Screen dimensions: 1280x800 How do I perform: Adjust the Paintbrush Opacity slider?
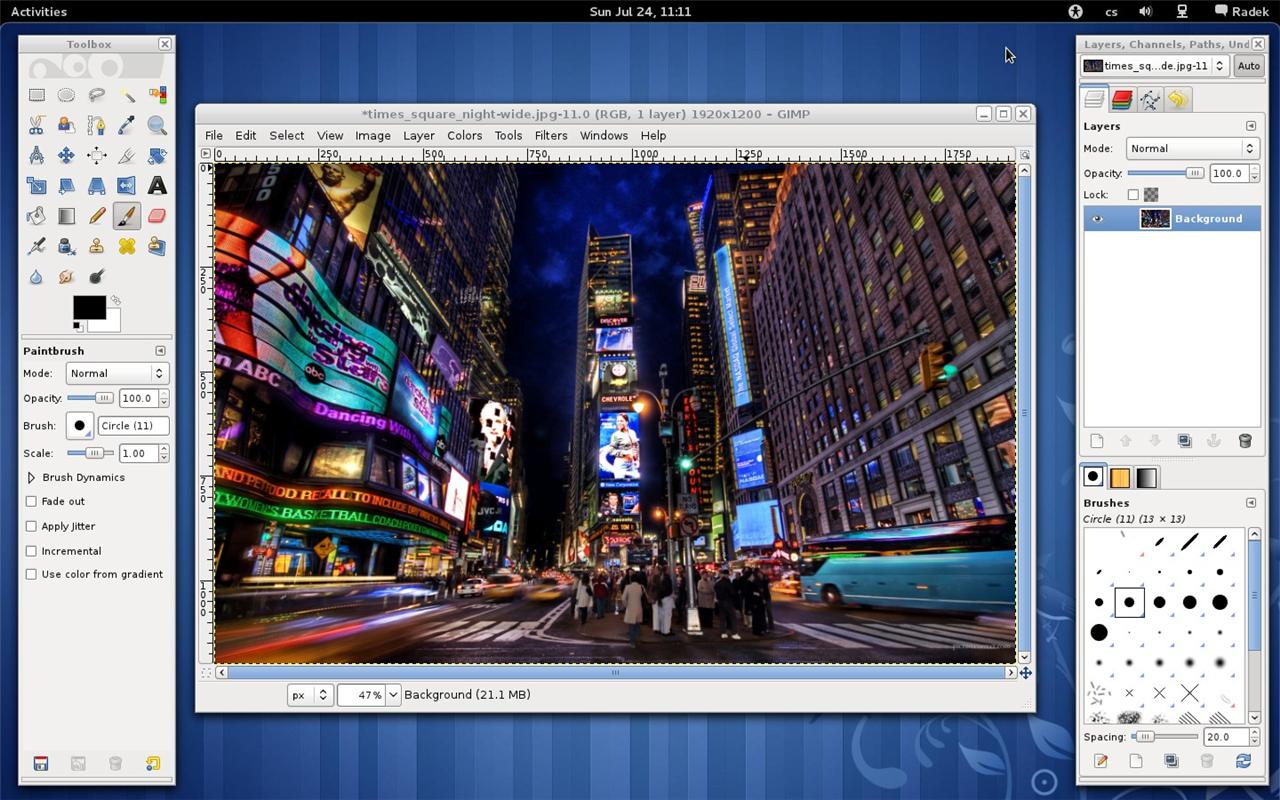tap(91, 398)
